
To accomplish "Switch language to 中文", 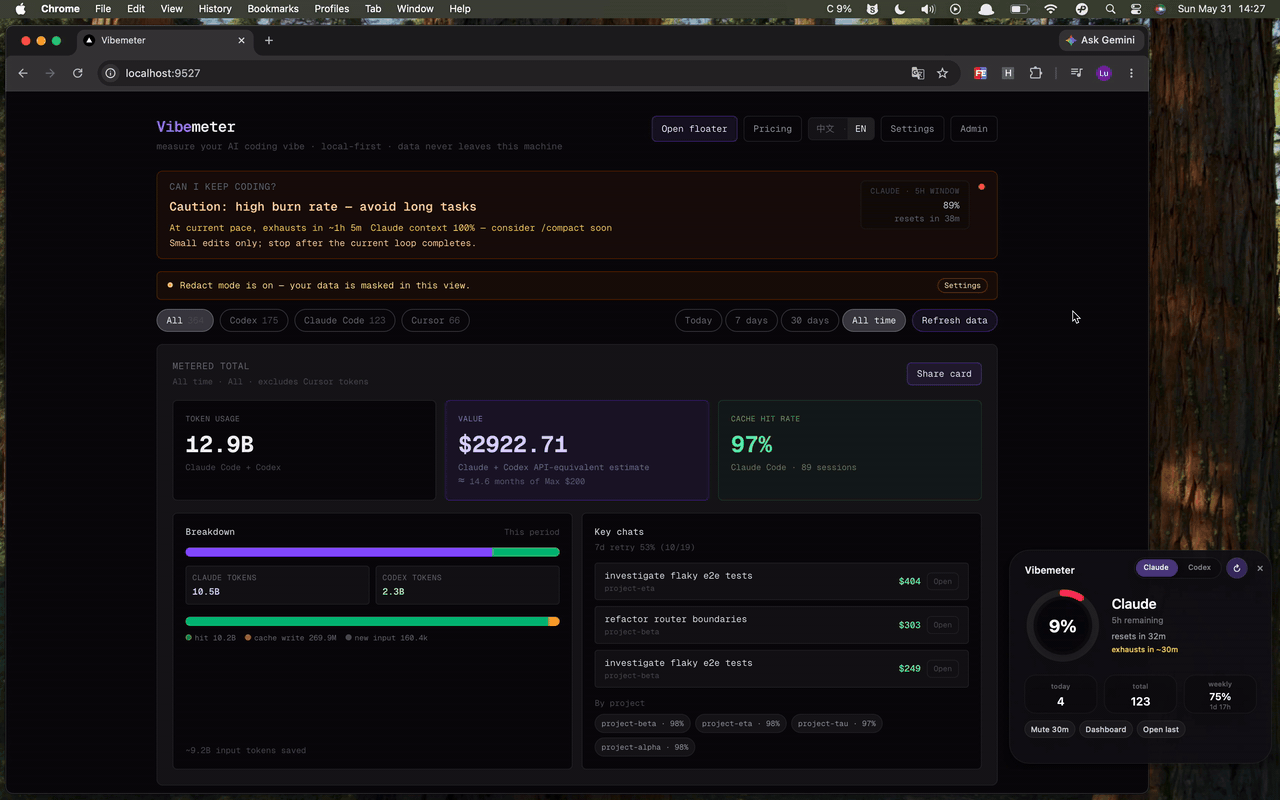I will click(825, 129).
